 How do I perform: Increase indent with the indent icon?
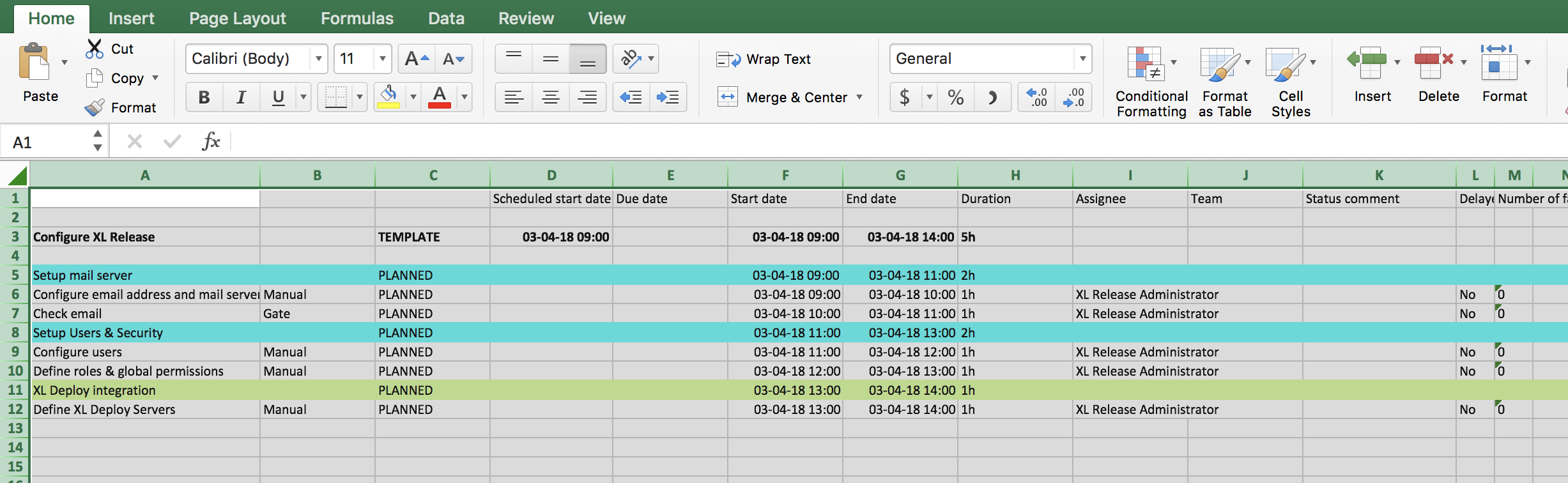point(668,97)
